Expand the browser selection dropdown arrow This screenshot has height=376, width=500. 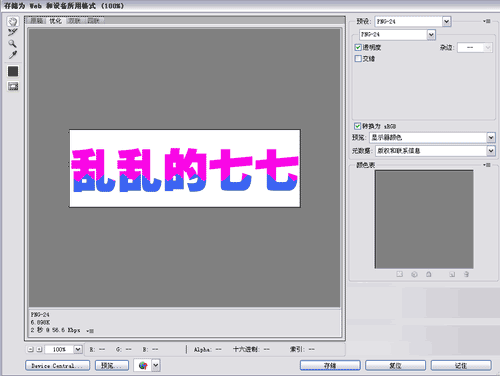click(x=156, y=366)
